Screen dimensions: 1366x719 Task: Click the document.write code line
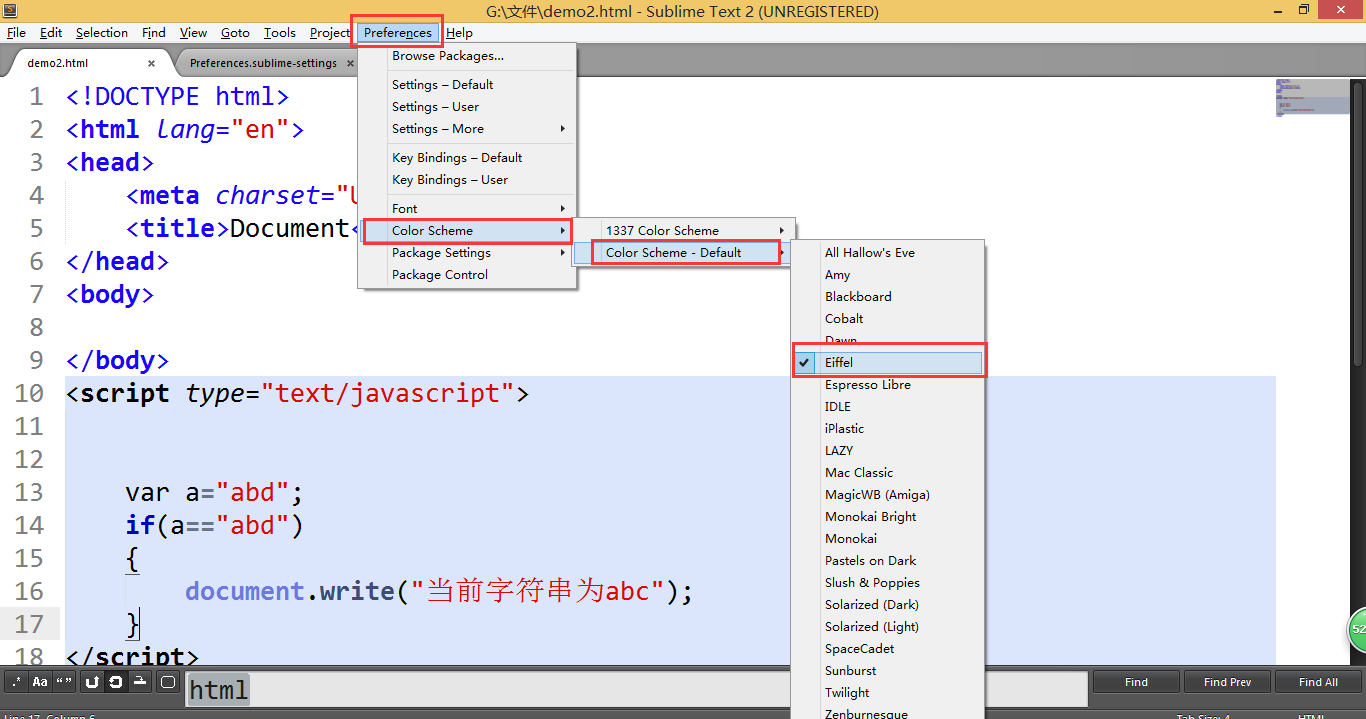pos(439,591)
